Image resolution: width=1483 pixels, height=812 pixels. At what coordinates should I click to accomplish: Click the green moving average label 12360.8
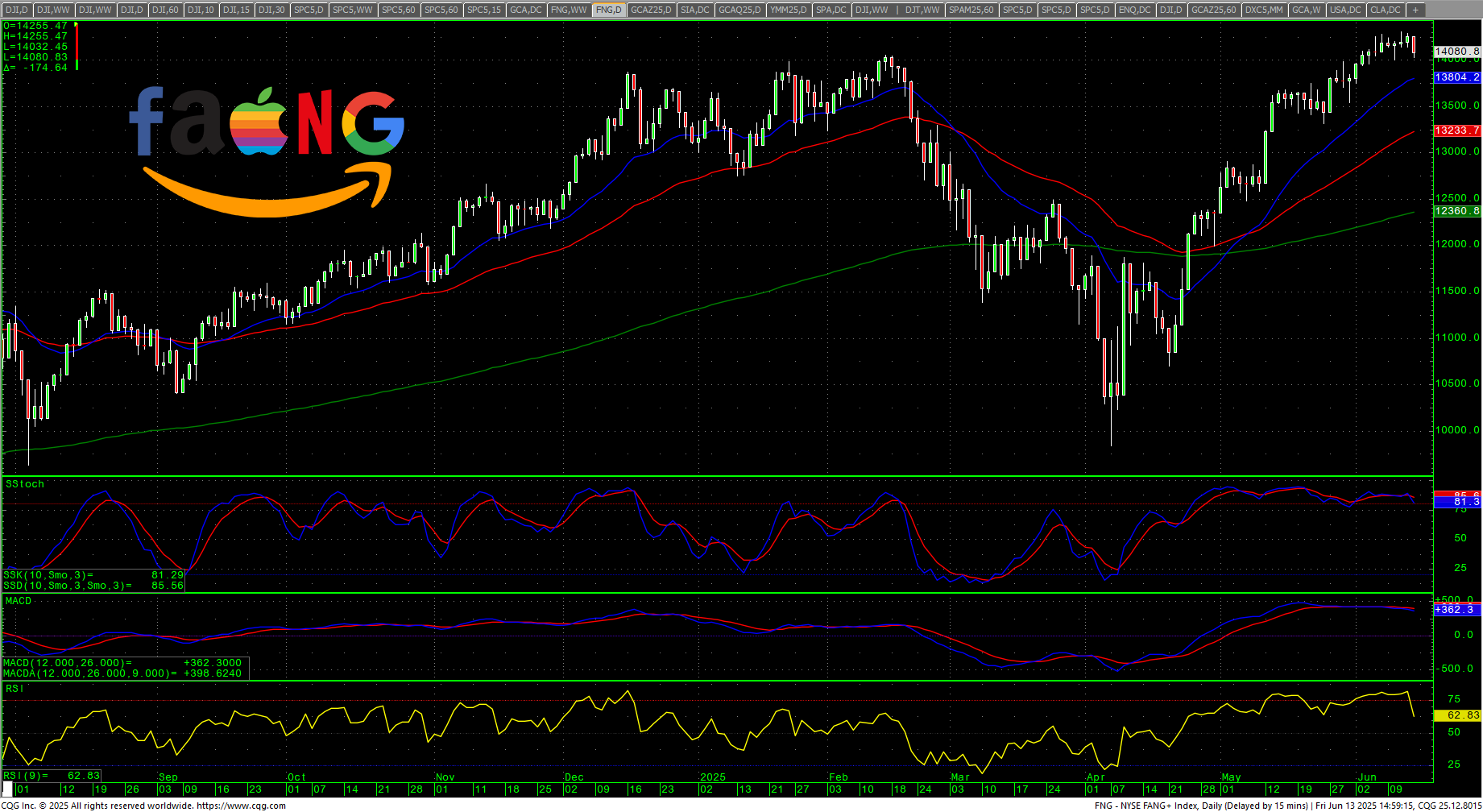point(1457,211)
